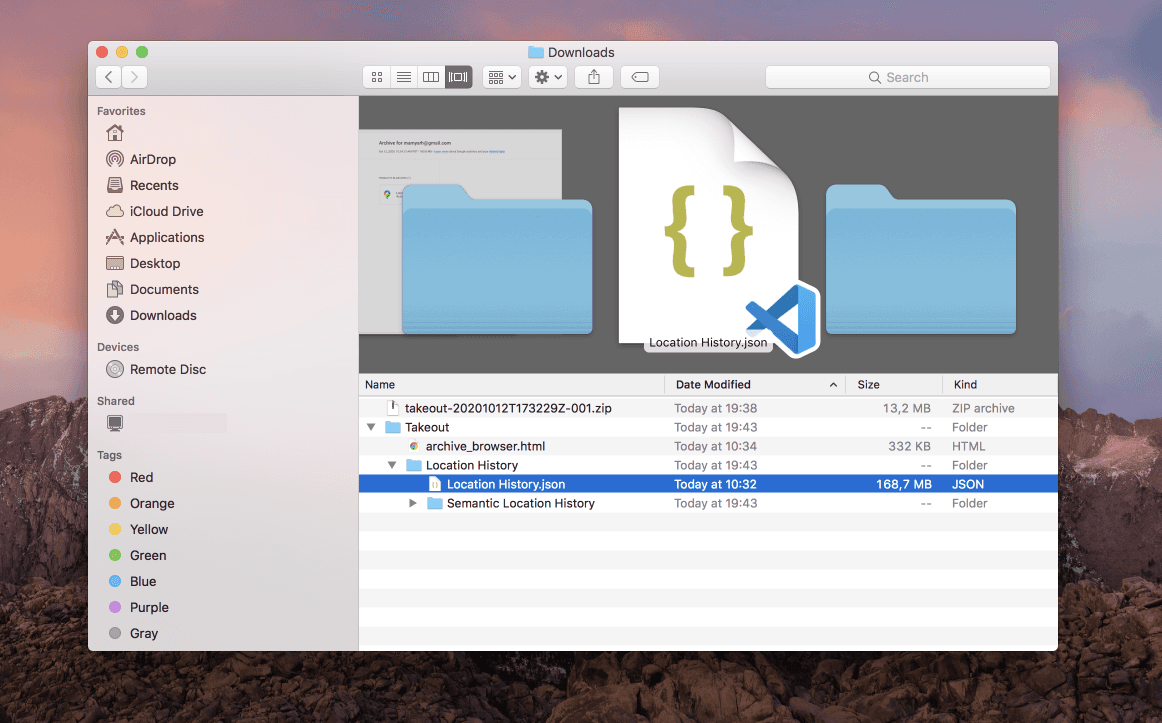The height and width of the screenshot is (723, 1162).
Task: Click in the Search field
Action: 907,77
